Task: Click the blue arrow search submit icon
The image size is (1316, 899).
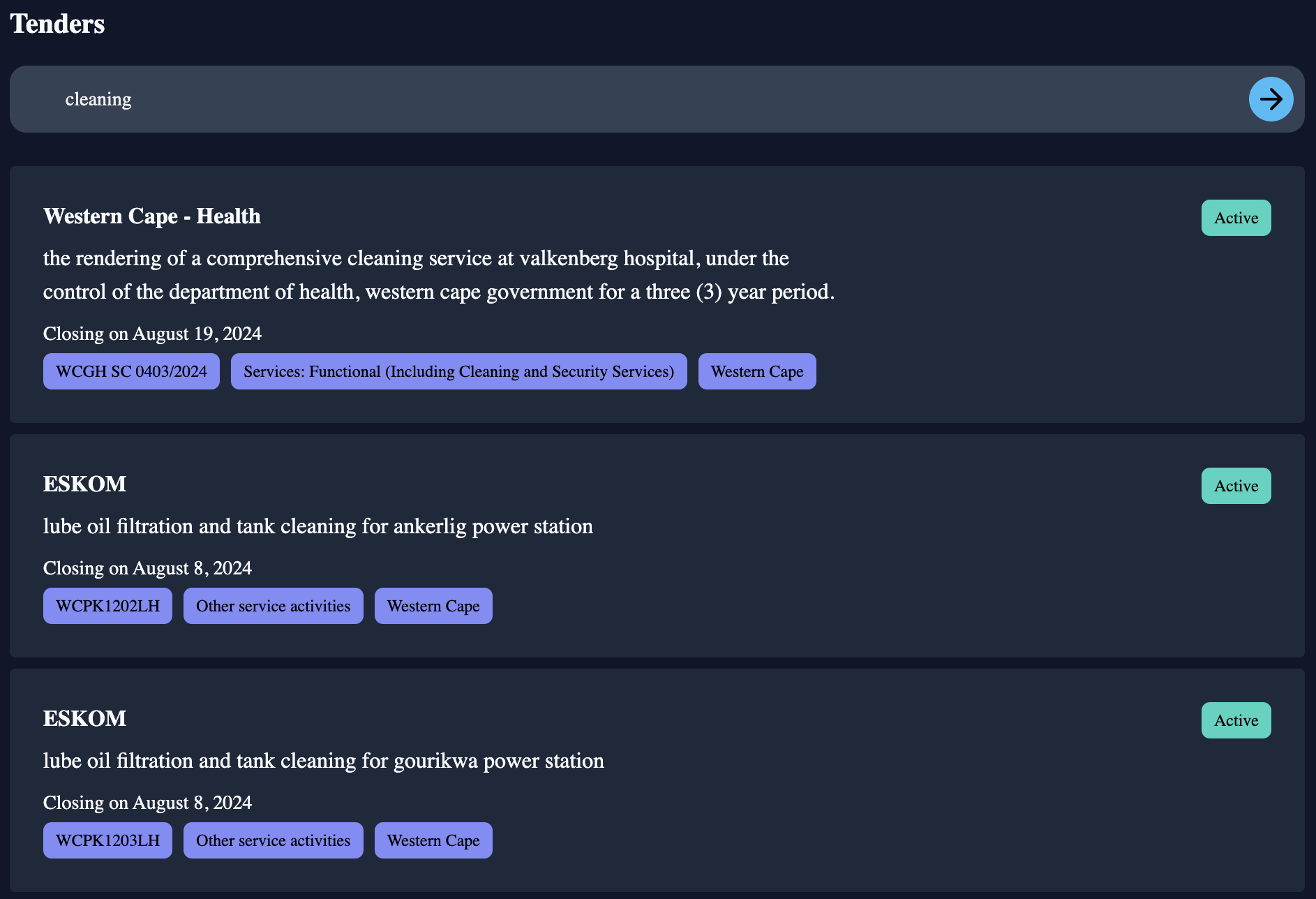Action: [x=1271, y=99]
